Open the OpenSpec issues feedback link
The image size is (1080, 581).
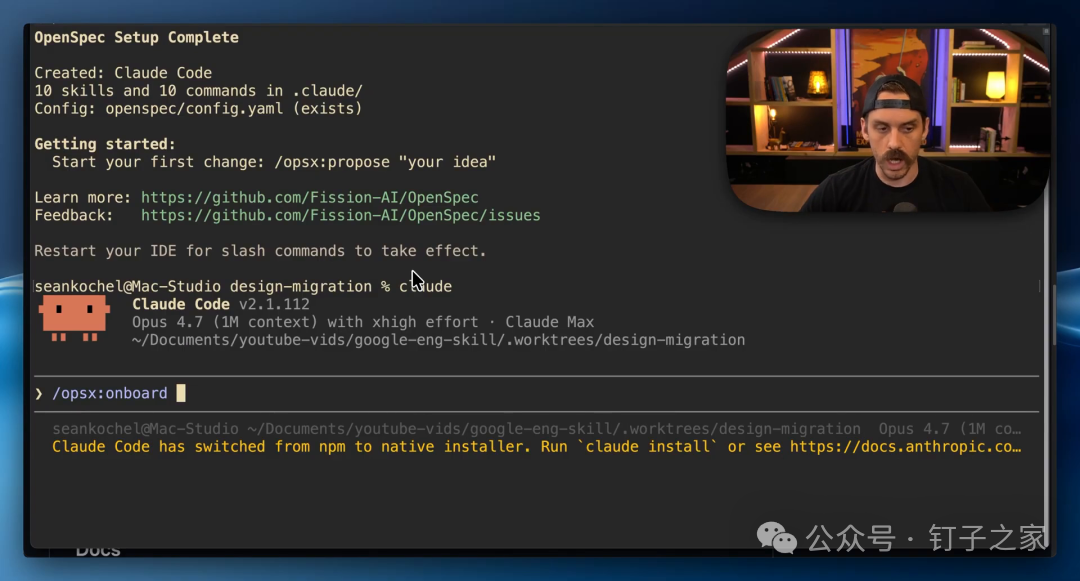(340, 215)
